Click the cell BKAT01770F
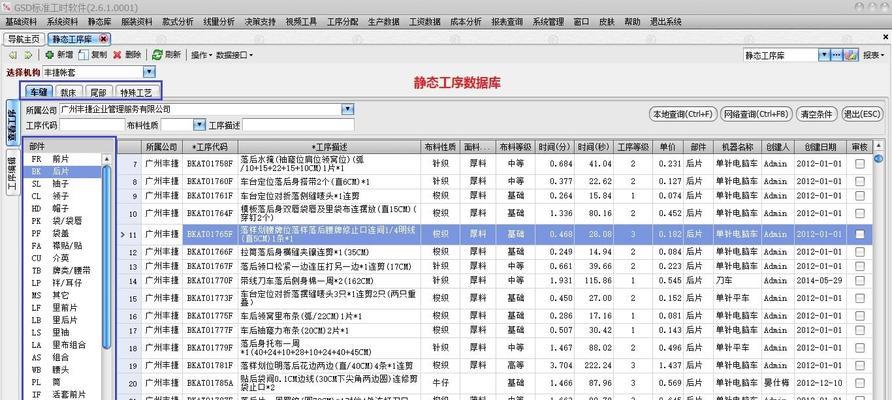The image size is (892, 400). coord(210,281)
